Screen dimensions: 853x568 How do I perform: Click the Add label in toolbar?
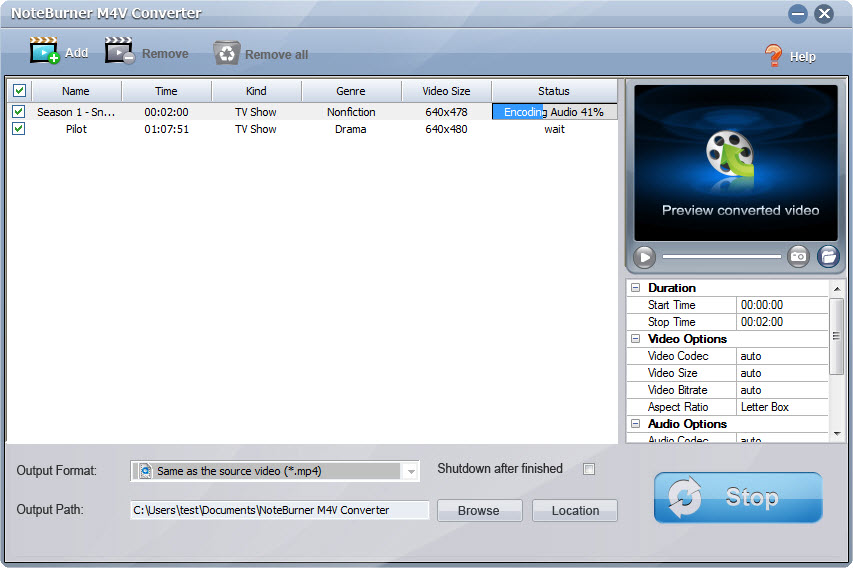pyautogui.click(x=76, y=53)
